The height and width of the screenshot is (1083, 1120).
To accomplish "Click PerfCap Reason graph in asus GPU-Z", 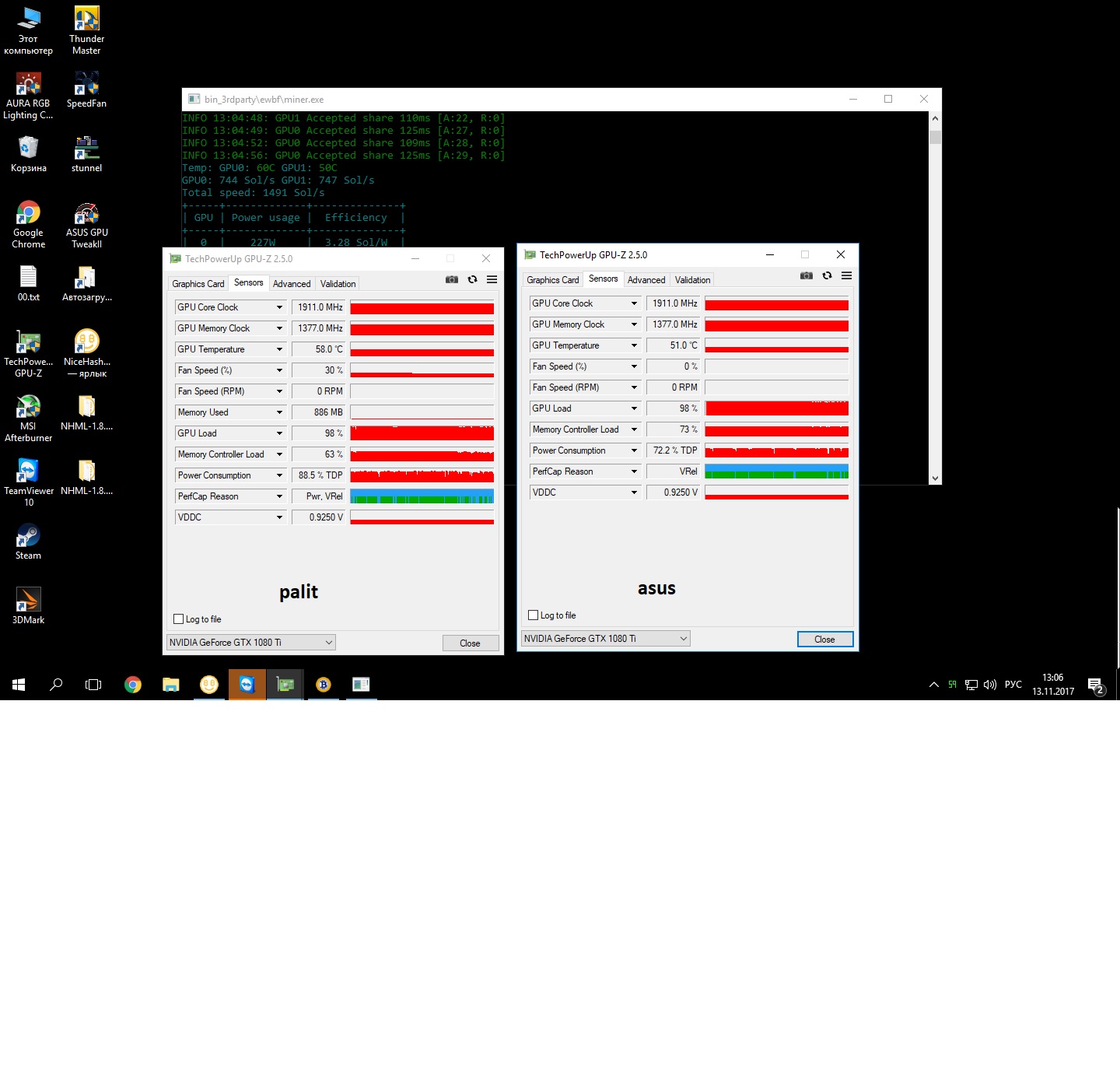I will [777, 471].
